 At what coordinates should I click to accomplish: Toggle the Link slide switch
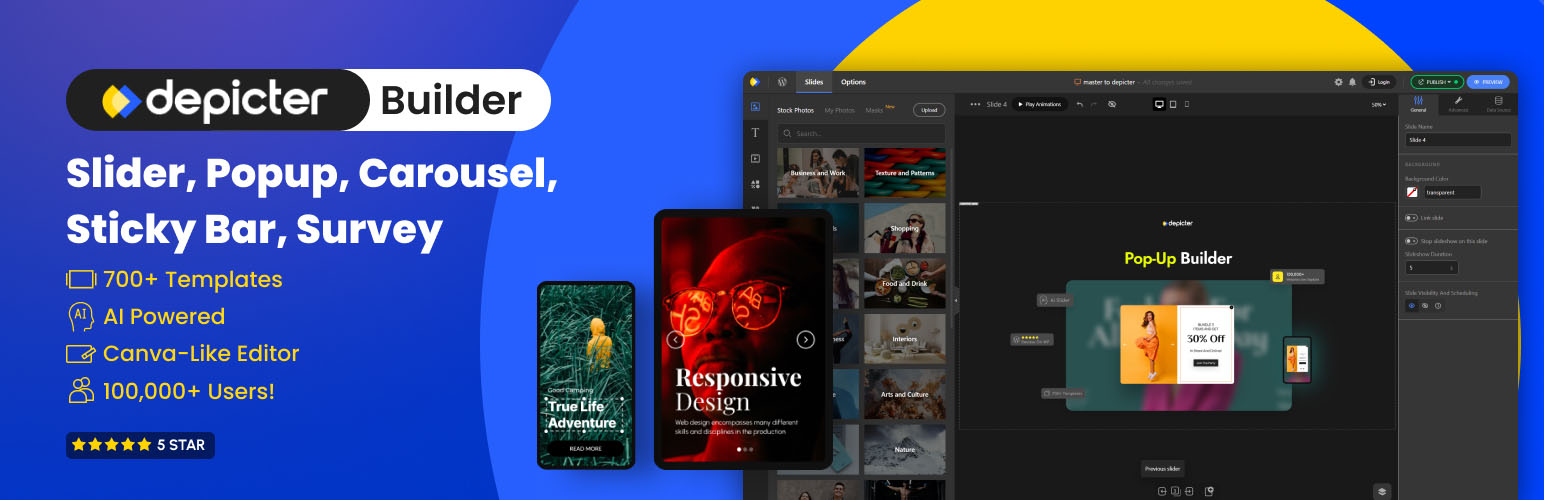[x=1411, y=217]
